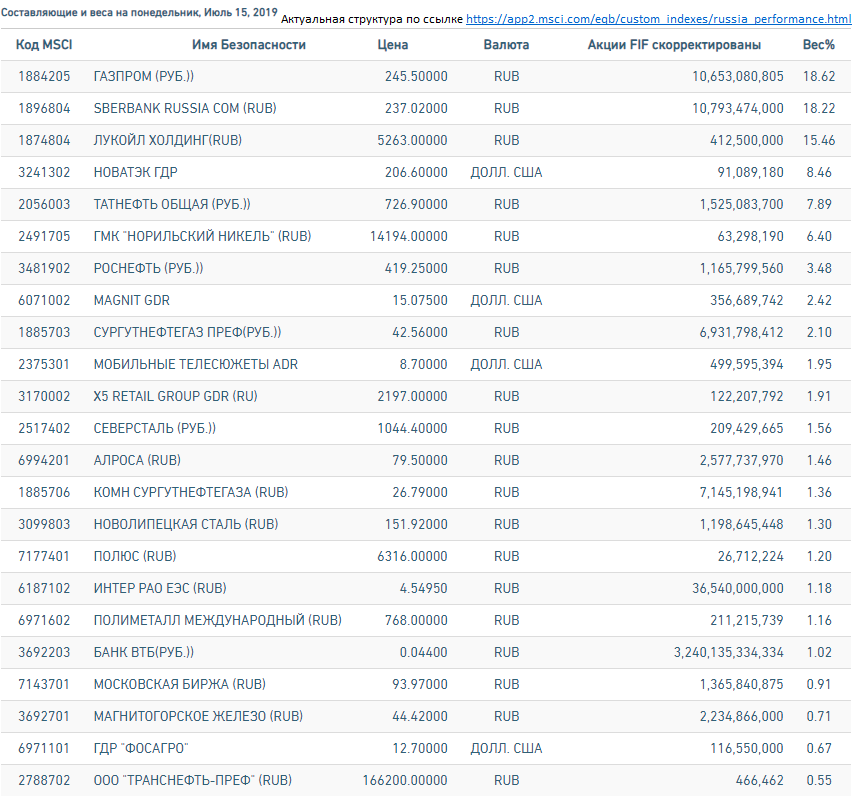Select 'ЛУКОЙЛ ХОЛДИНГ(RUB)' name cell
The height and width of the screenshot is (800, 857).
(x=168, y=140)
